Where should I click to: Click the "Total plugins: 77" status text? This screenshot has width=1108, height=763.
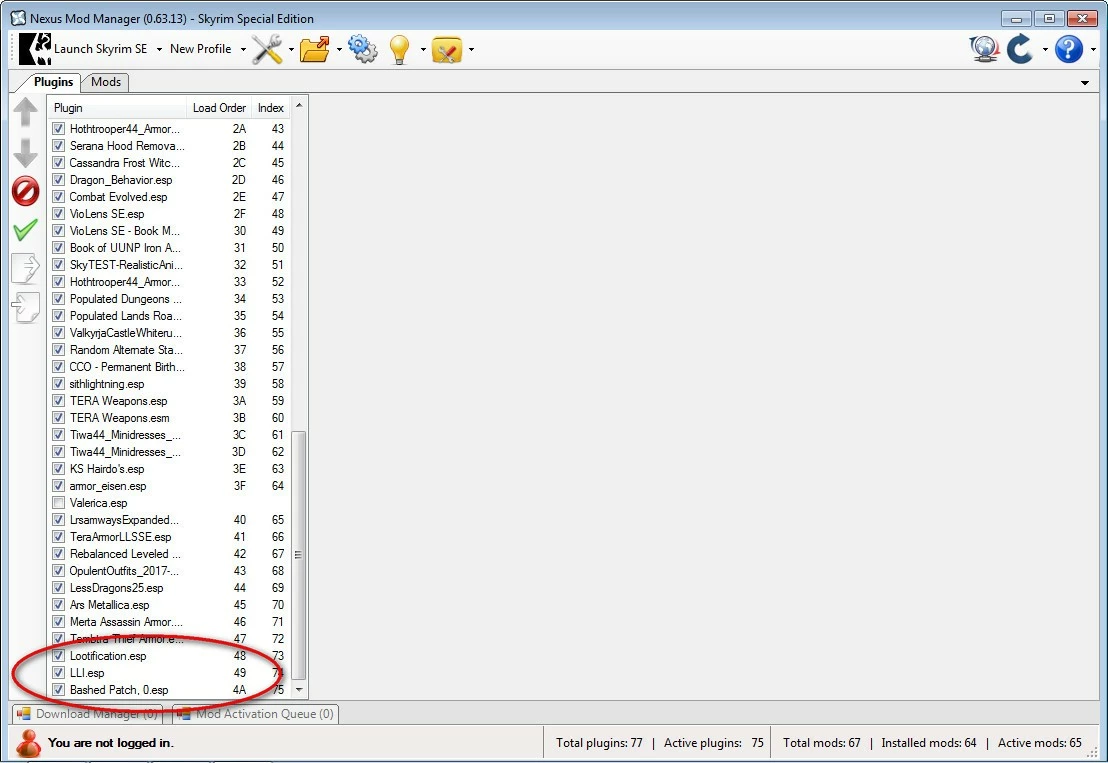coord(599,743)
